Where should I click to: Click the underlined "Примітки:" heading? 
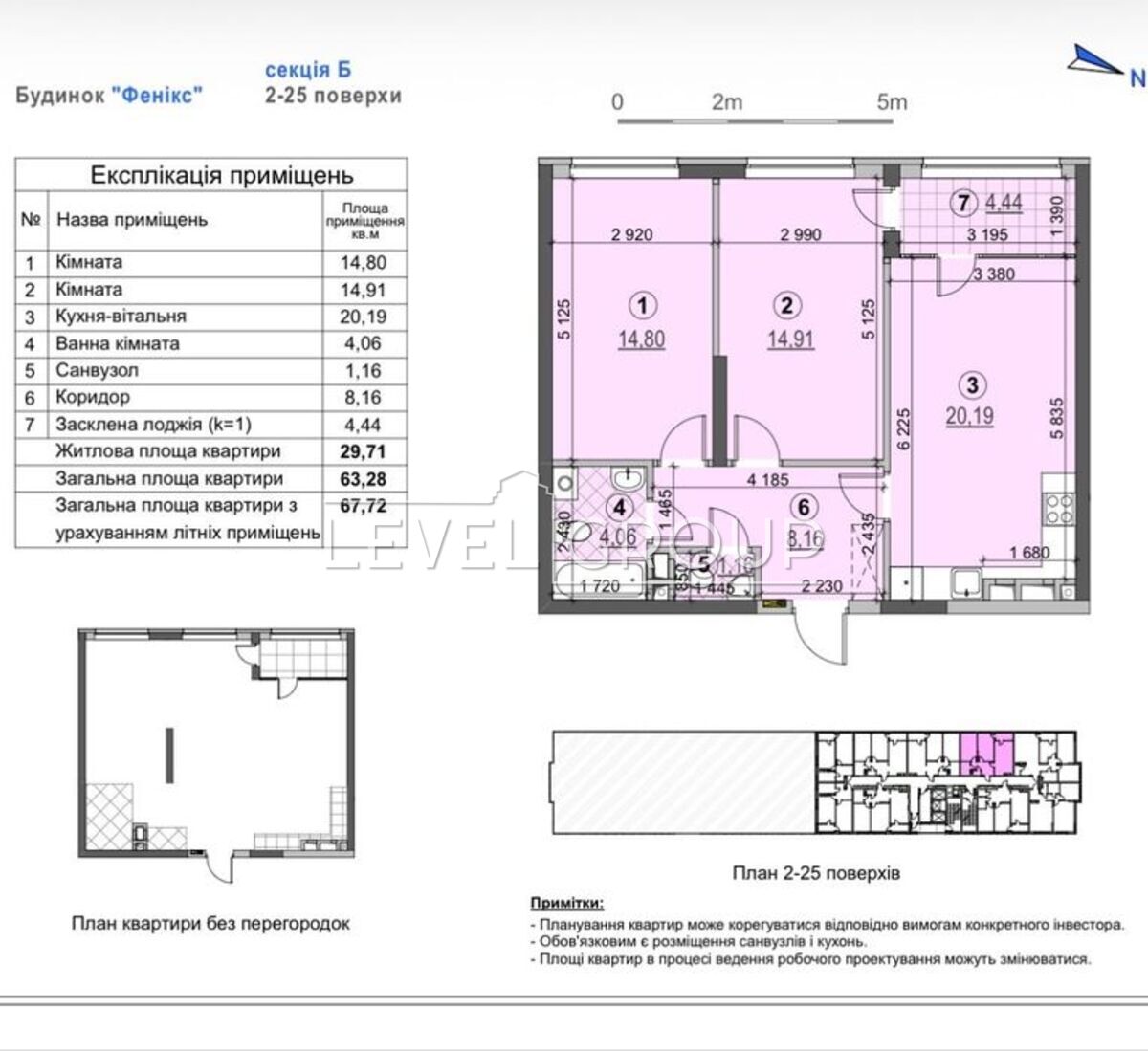point(566,904)
